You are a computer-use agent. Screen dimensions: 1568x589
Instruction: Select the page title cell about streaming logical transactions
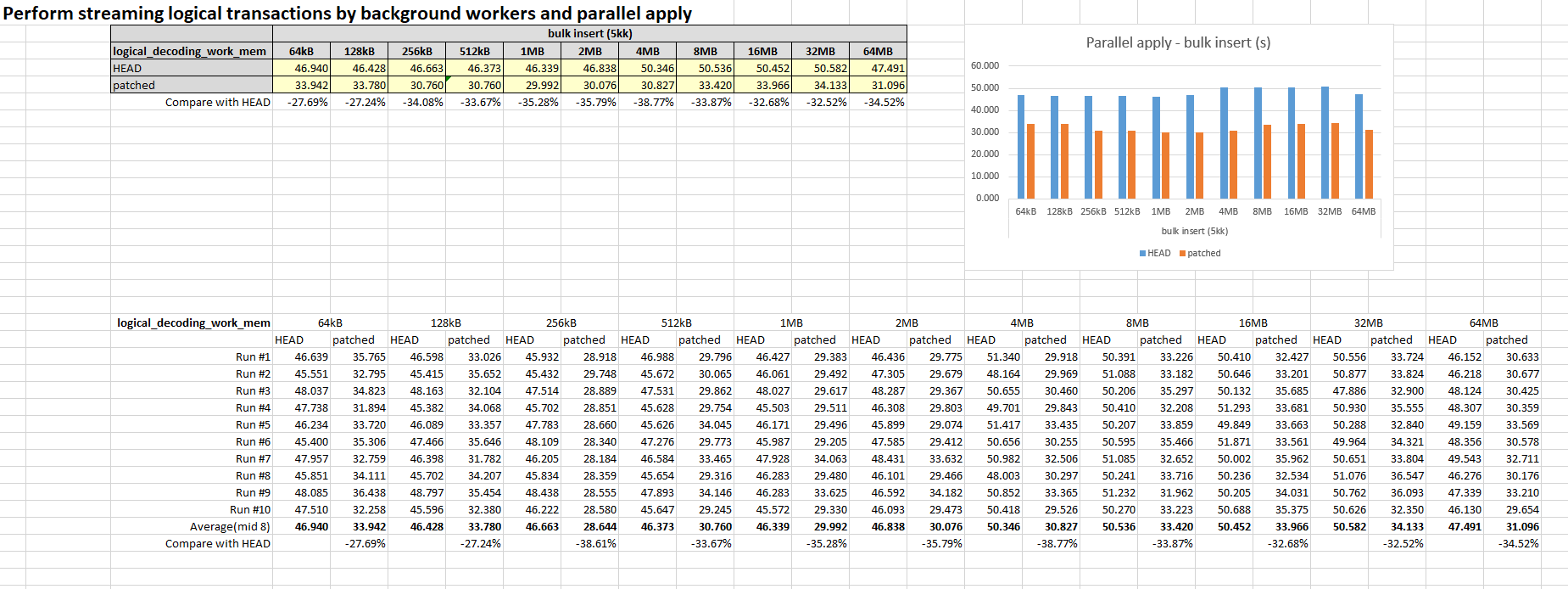point(348,14)
